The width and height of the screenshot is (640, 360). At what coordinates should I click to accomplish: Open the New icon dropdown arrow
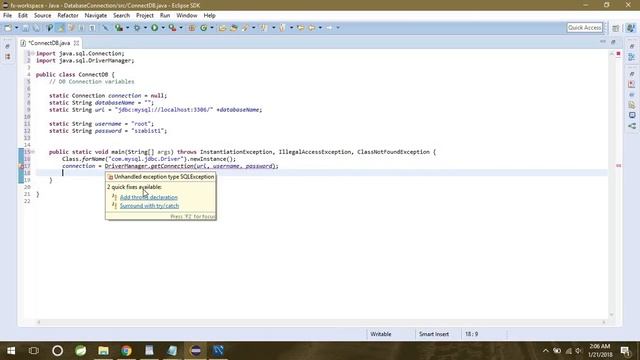pos(16,28)
